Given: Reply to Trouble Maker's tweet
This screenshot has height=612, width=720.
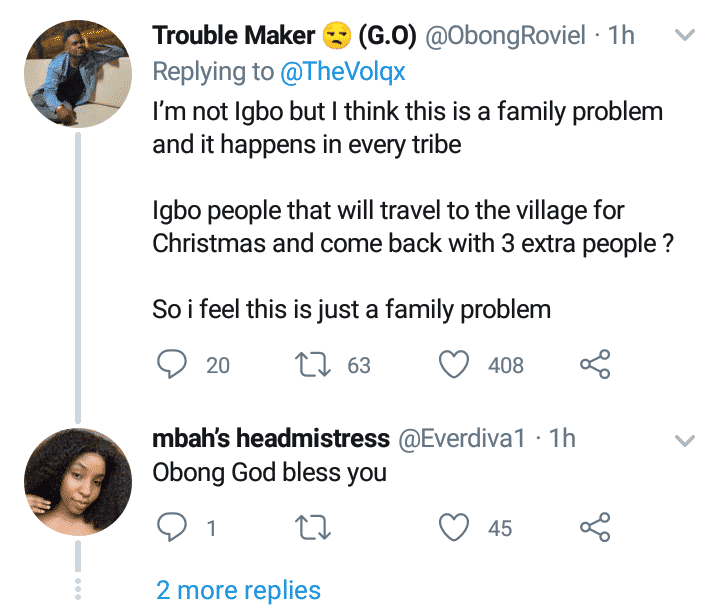Looking at the screenshot, I should tap(172, 365).
